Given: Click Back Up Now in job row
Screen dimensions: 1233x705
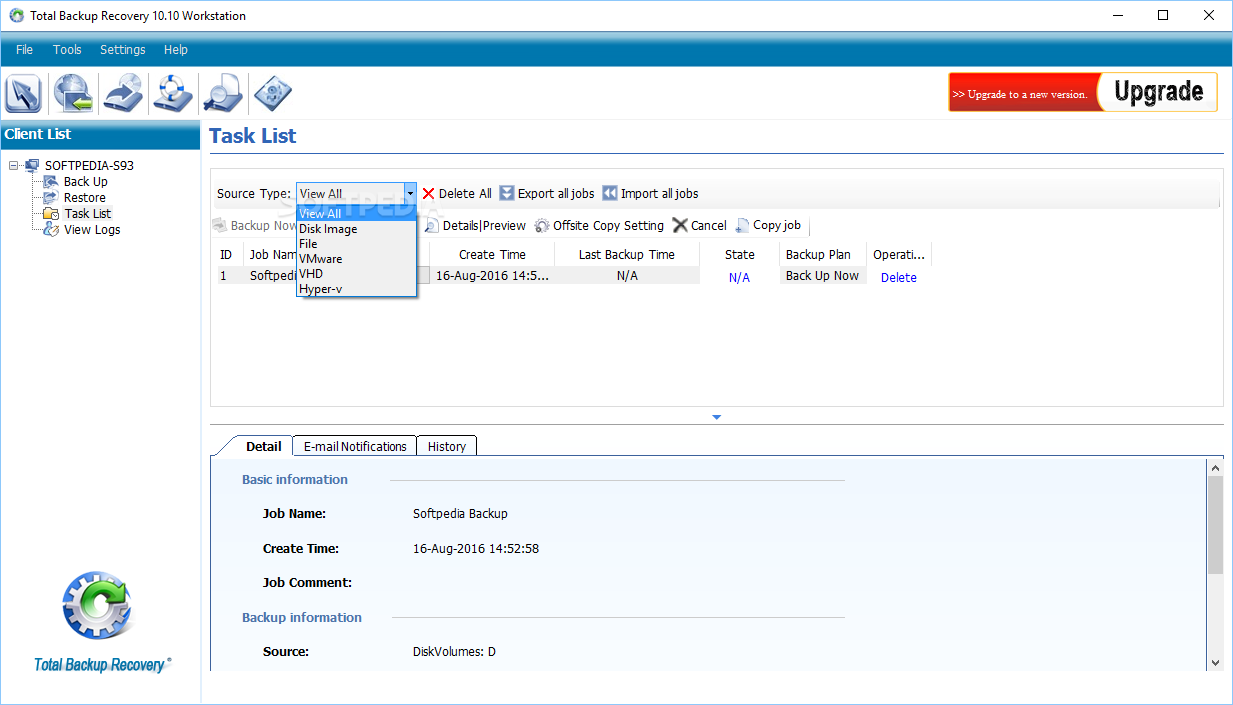Looking at the screenshot, I should 822,276.
